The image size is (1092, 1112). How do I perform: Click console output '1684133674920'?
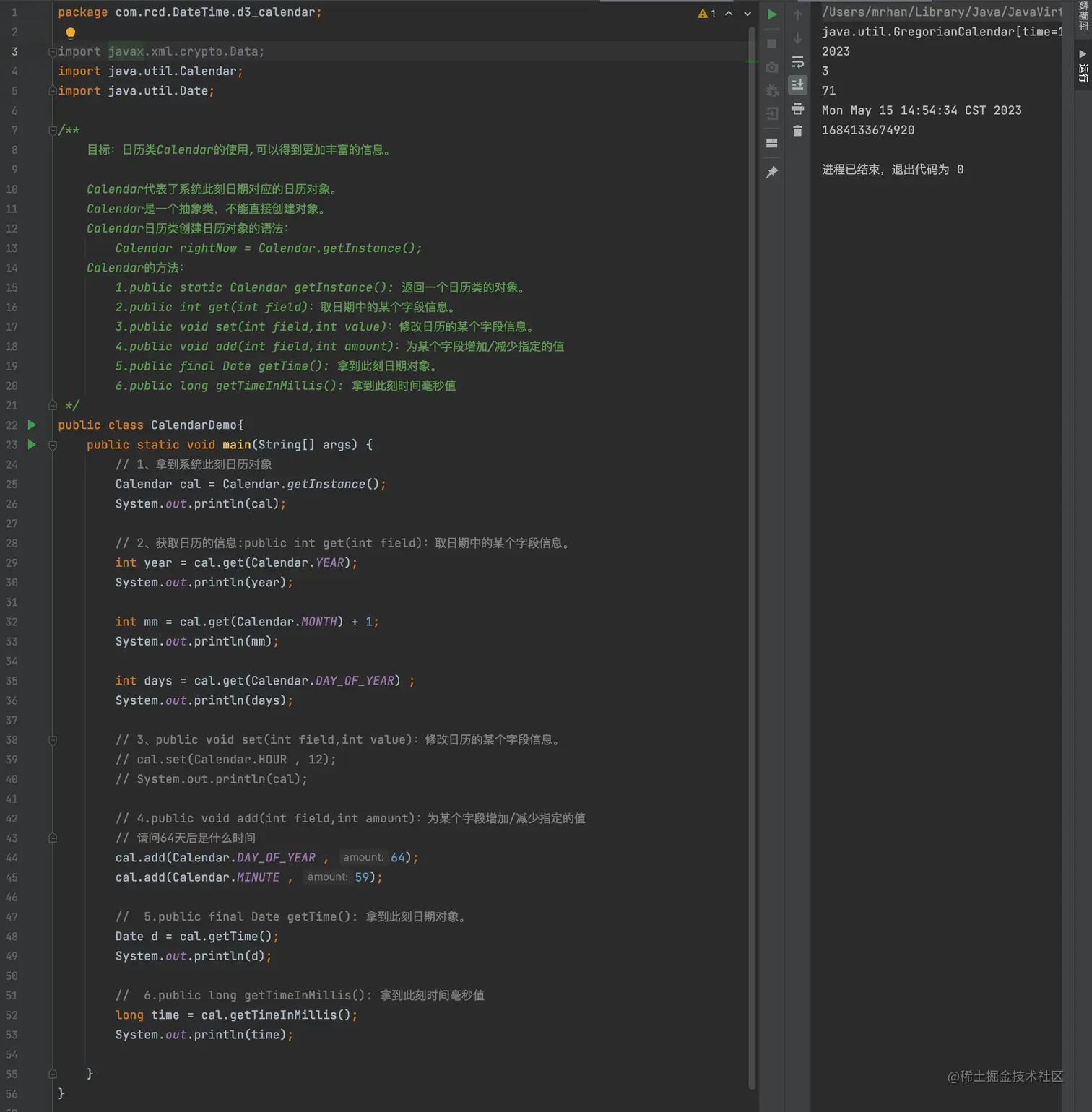click(868, 130)
